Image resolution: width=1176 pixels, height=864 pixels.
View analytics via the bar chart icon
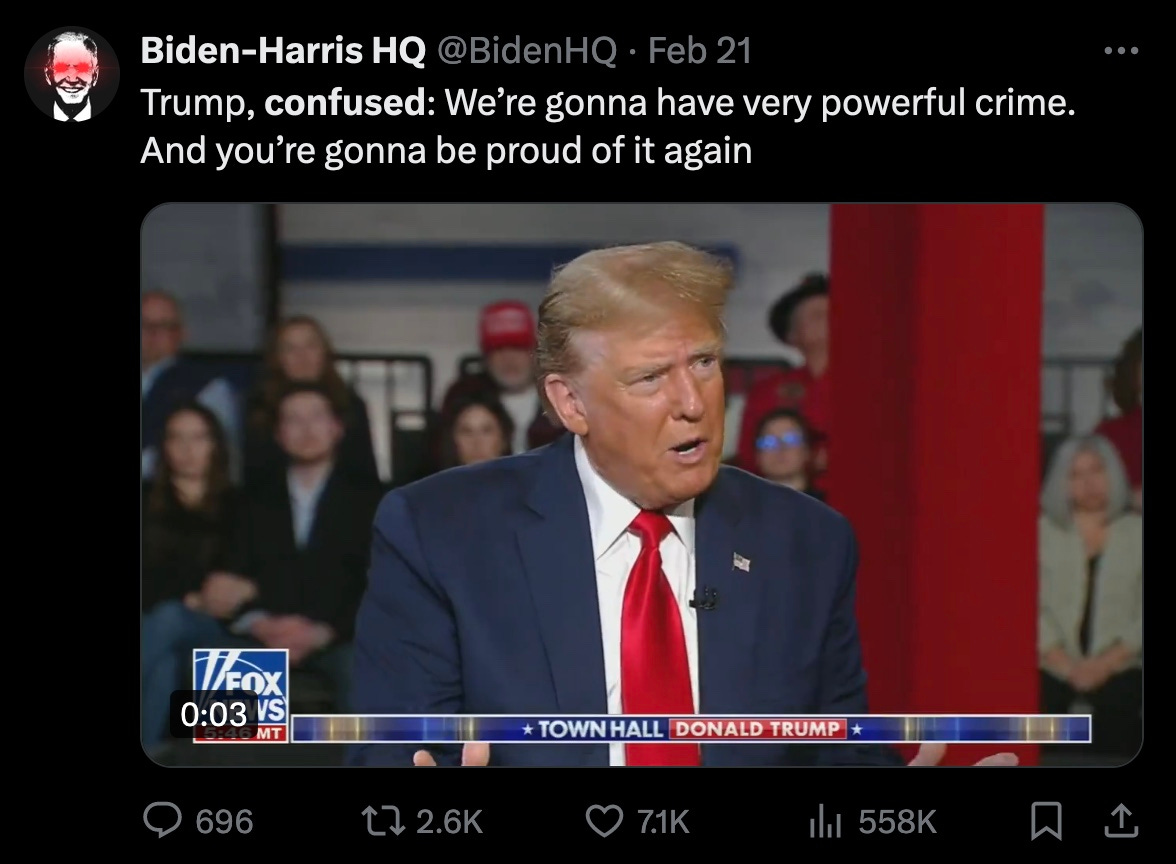825,820
